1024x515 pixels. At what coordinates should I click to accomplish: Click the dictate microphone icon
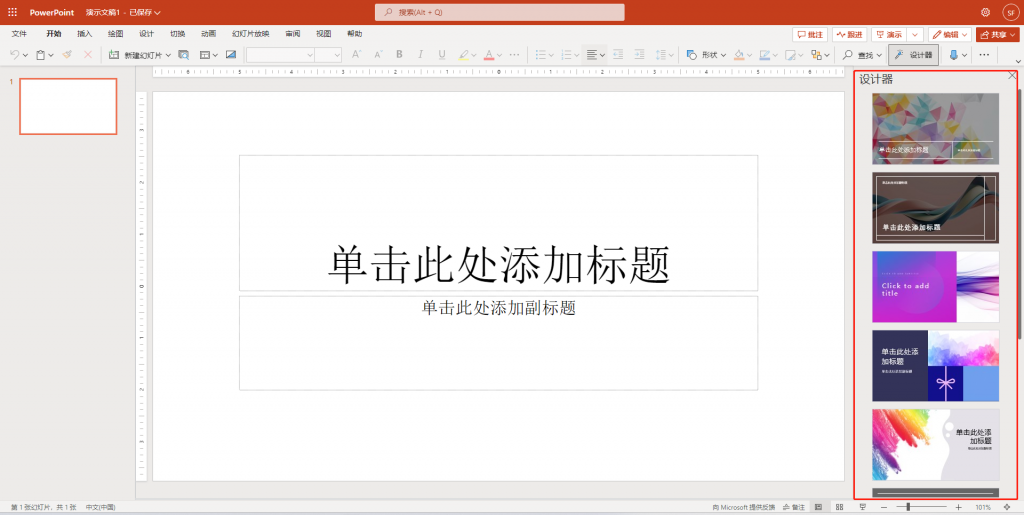[953, 55]
